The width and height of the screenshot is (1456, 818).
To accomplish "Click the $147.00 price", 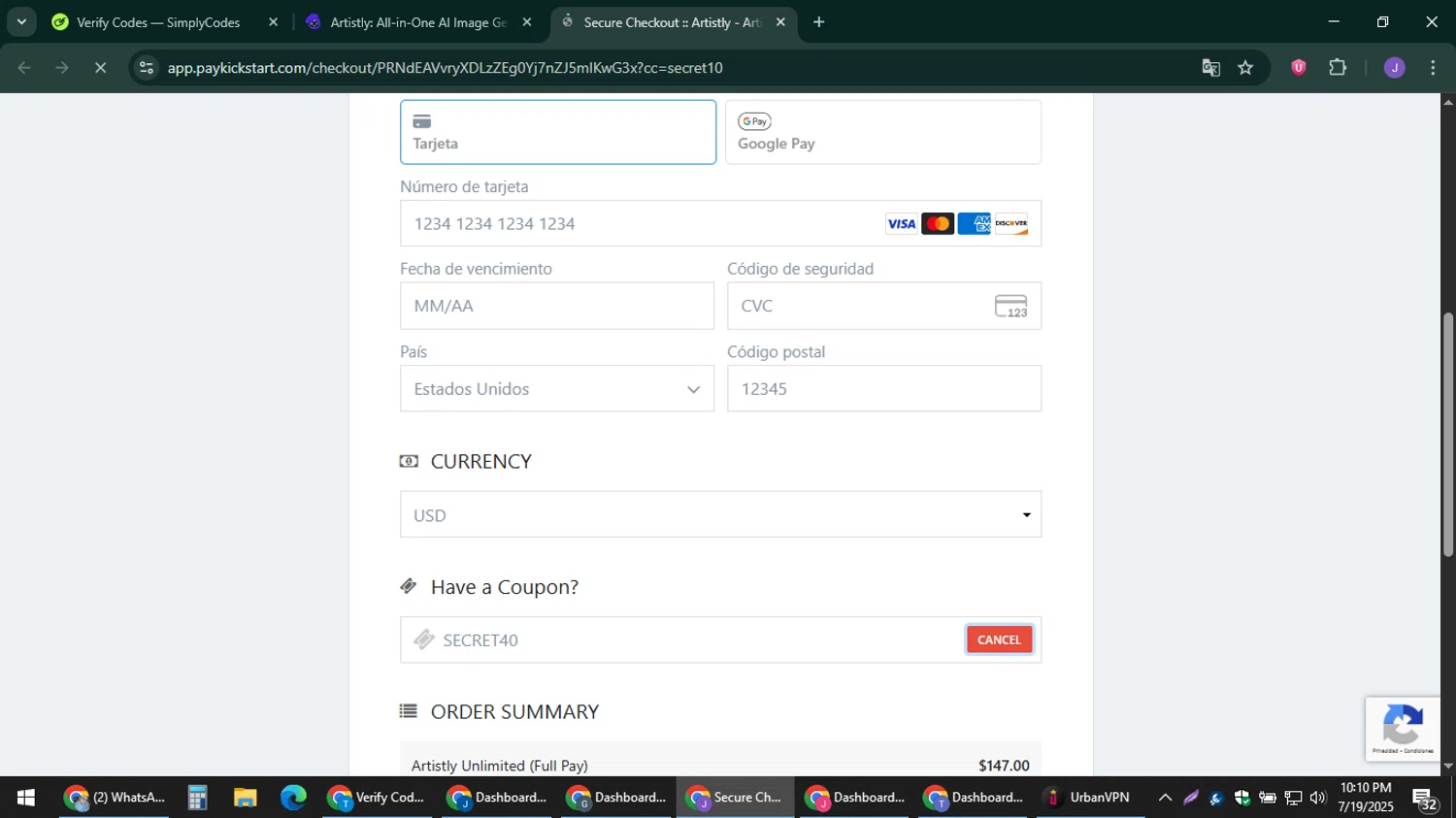I will pos(1004,766).
